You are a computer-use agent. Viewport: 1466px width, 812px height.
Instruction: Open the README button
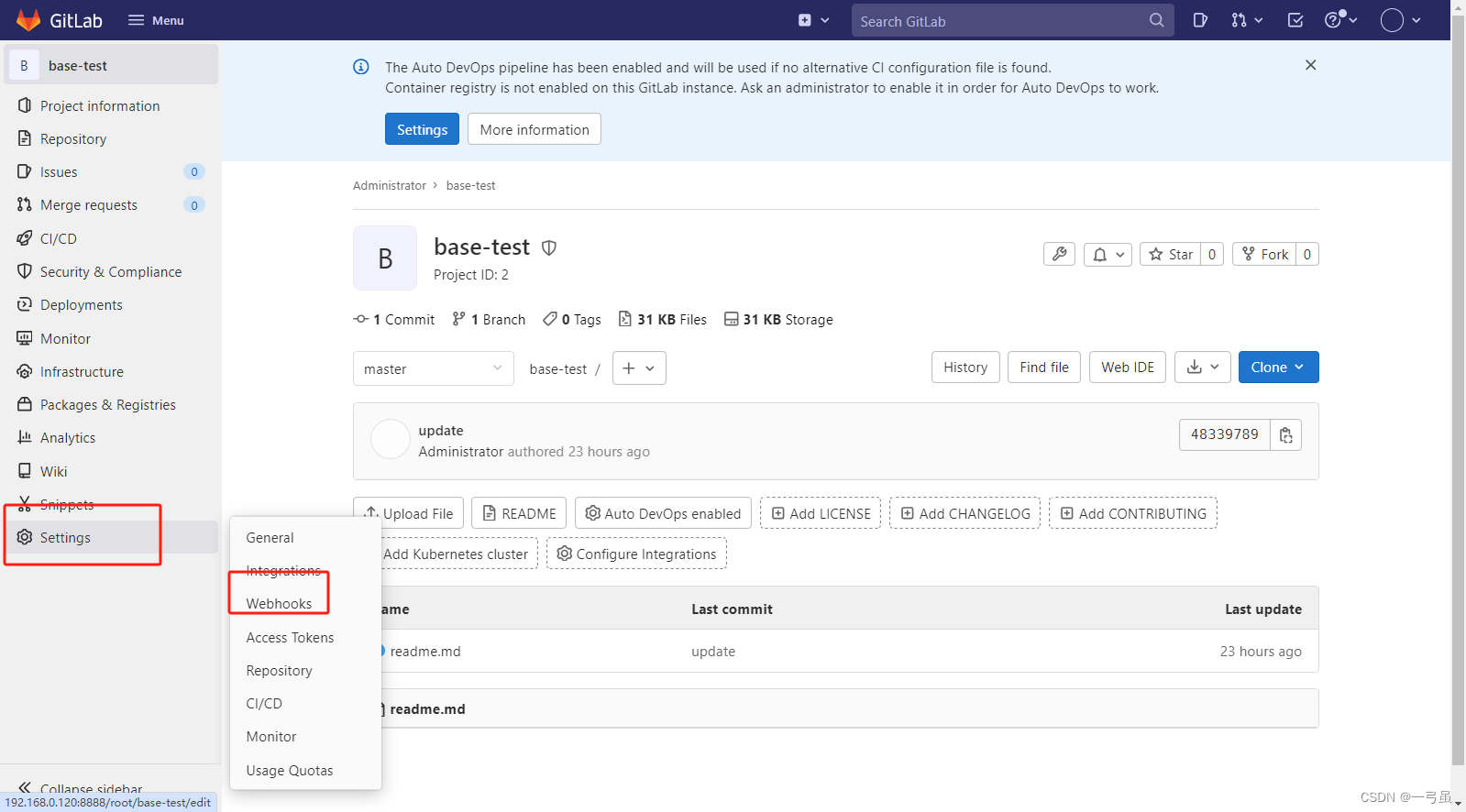pyautogui.click(x=519, y=513)
